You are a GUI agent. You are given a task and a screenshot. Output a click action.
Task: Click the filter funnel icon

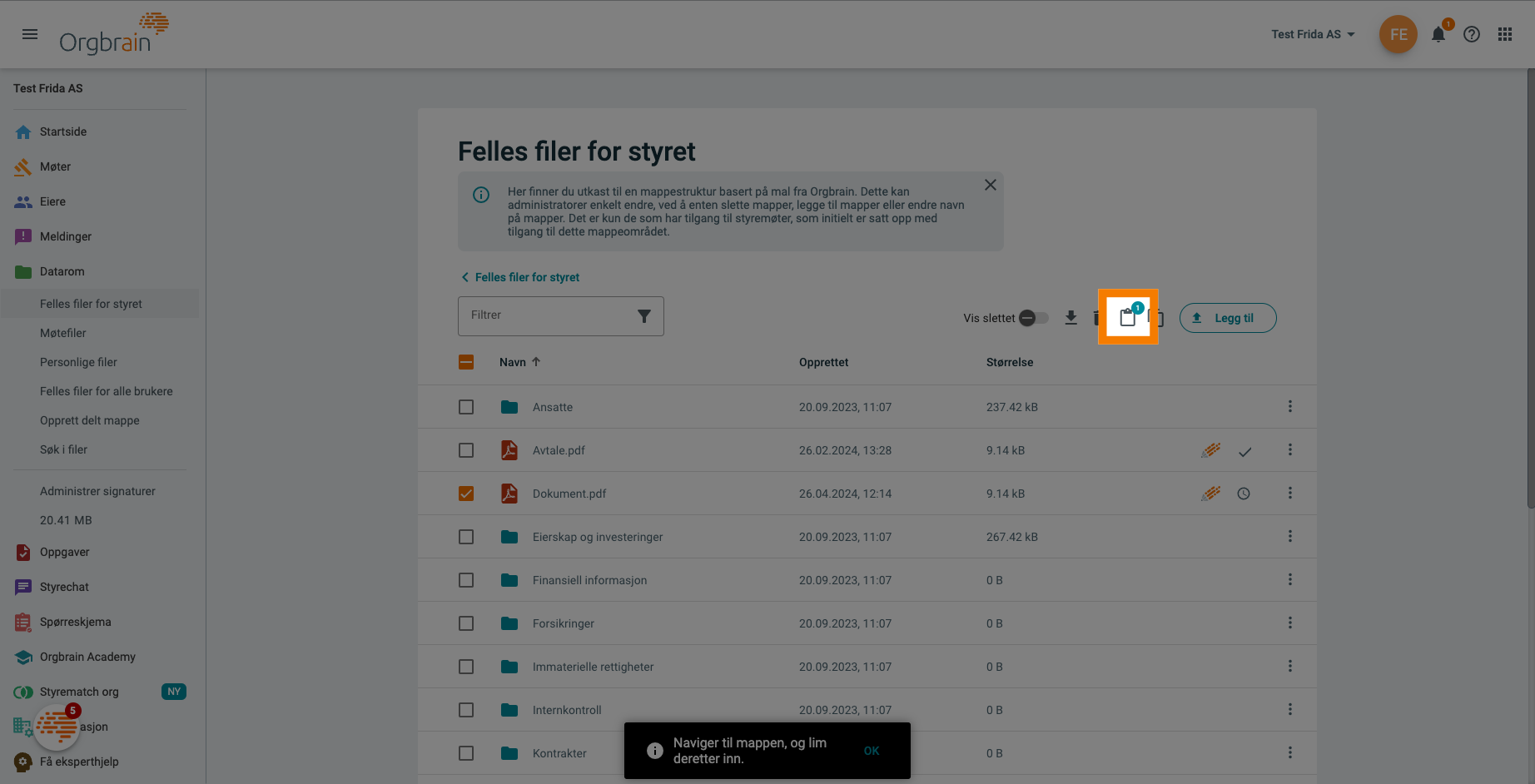click(643, 316)
